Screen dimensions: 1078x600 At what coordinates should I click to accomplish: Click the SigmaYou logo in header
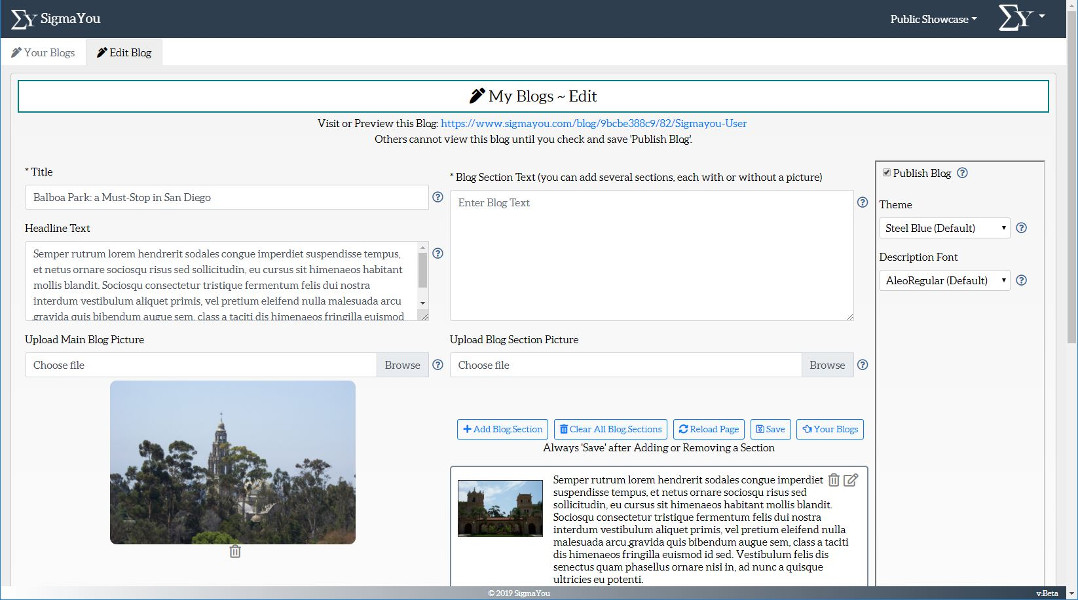tap(56, 19)
